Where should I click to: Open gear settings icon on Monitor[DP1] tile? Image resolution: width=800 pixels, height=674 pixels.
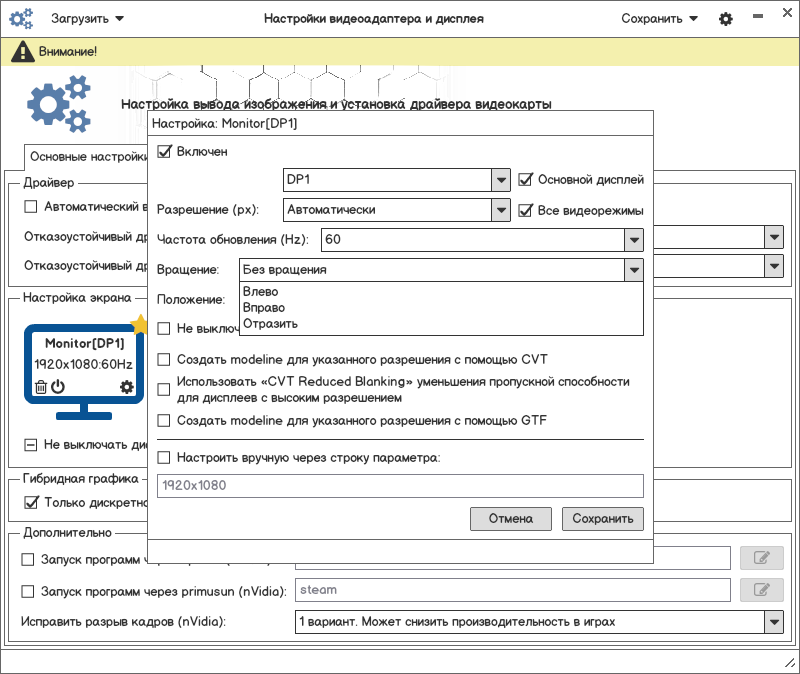pos(127,387)
